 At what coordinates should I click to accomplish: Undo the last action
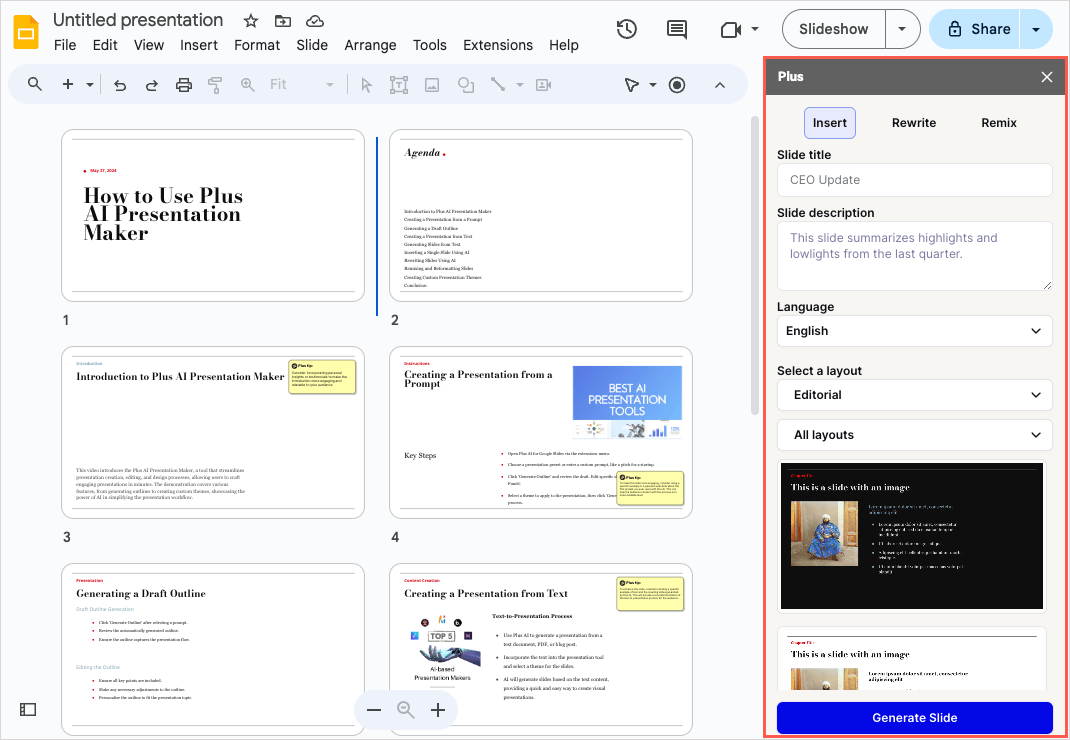click(120, 85)
